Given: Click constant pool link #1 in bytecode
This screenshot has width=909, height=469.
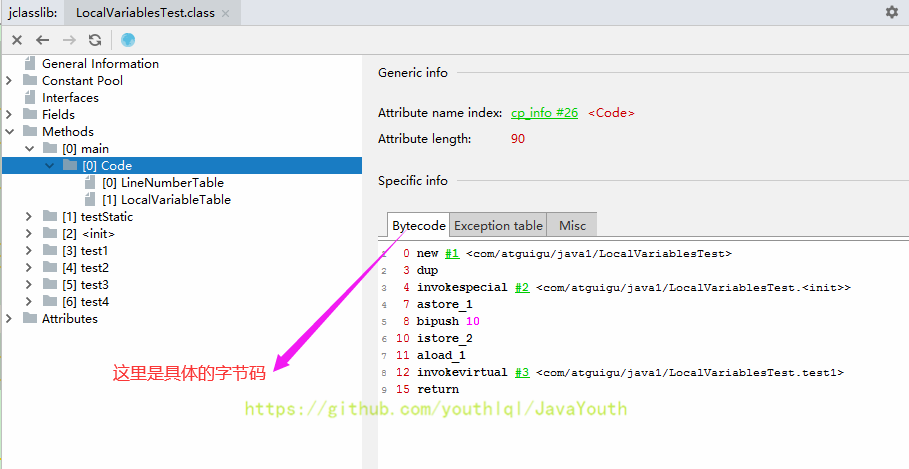Looking at the screenshot, I should tap(452, 254).
